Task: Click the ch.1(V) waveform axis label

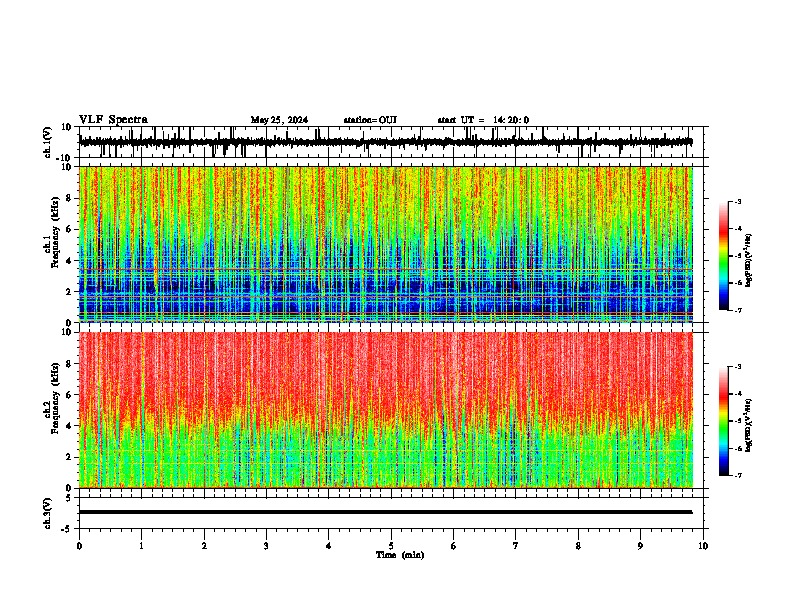Action: pos(48,142)
